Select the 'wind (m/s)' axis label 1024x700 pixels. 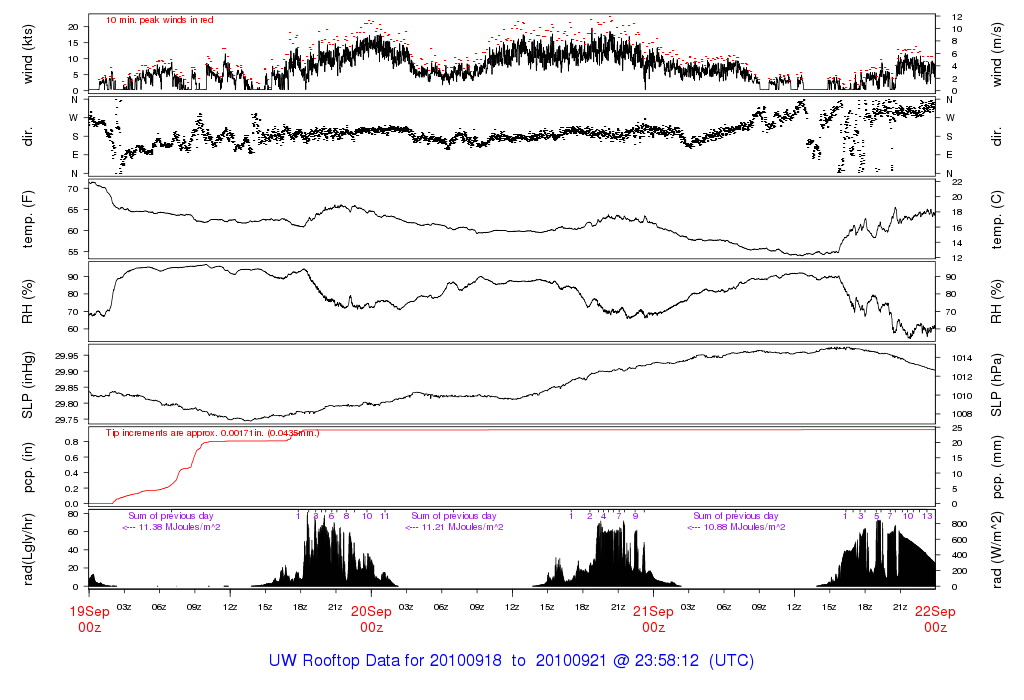(x=997, y=54)
